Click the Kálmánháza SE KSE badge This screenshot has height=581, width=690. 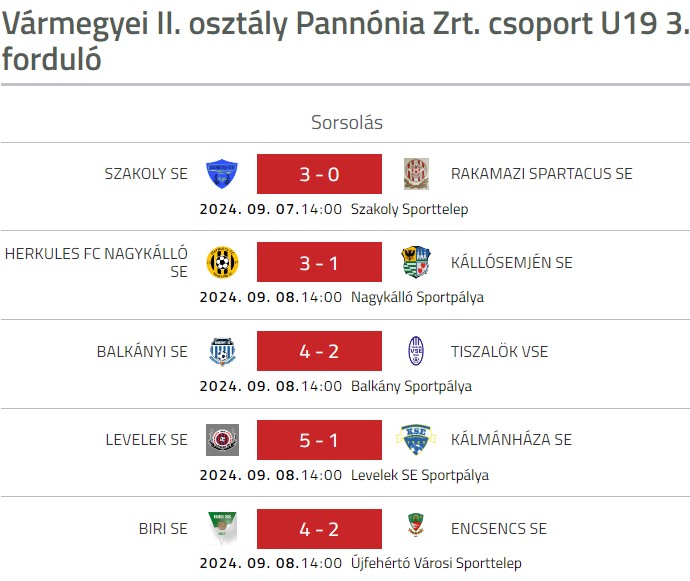click(x=416, y=440)
